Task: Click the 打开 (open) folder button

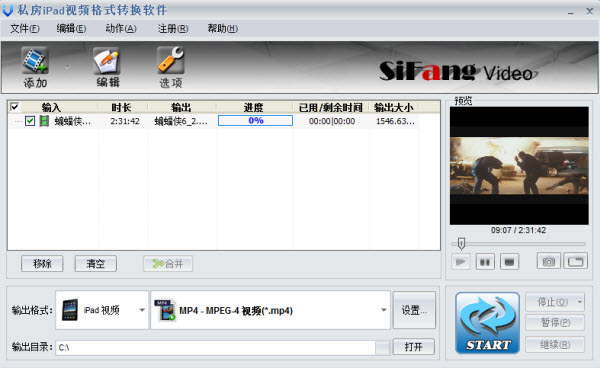Action: (414, 347)
